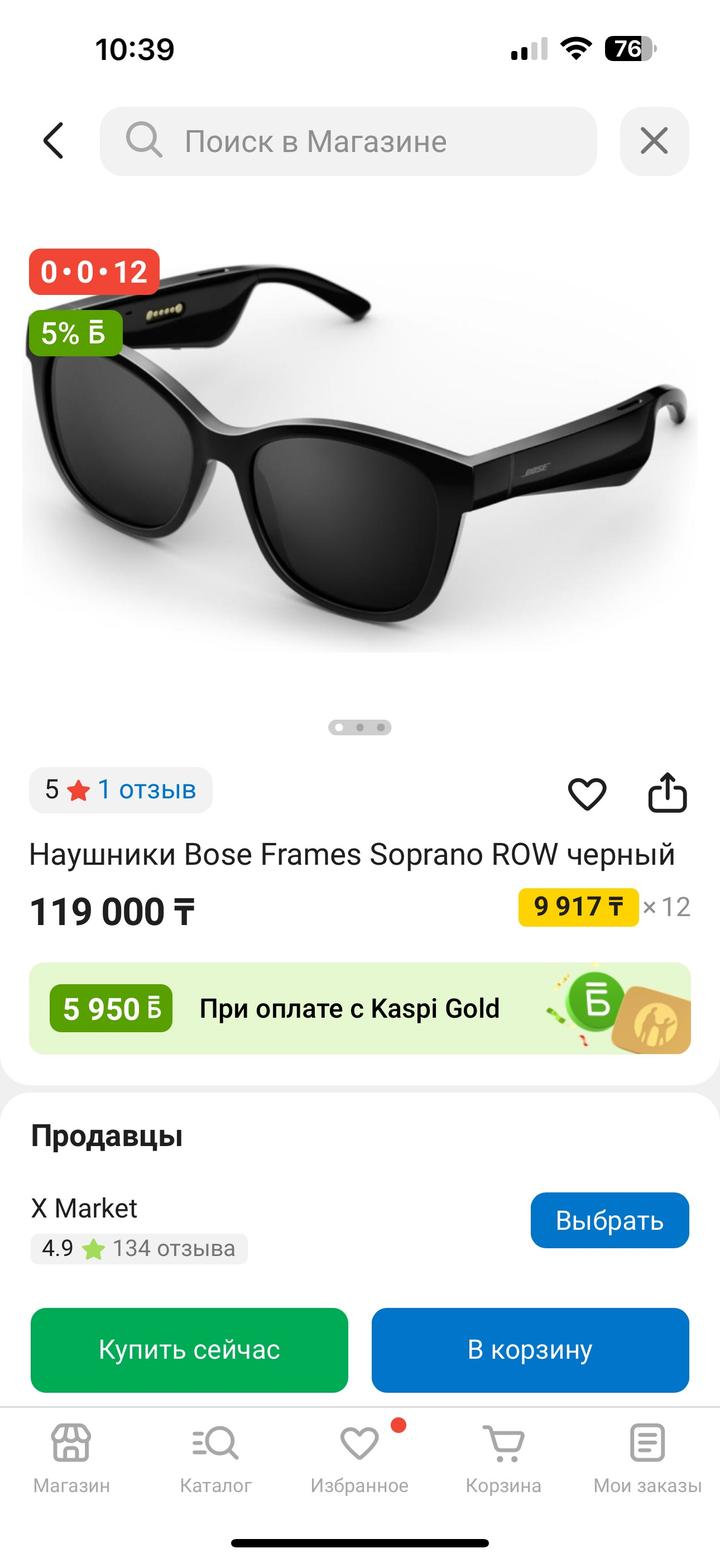Tap the Купить сейчас button
The width and height of the screenshot is (720, 1561).
coord(189,1350)
